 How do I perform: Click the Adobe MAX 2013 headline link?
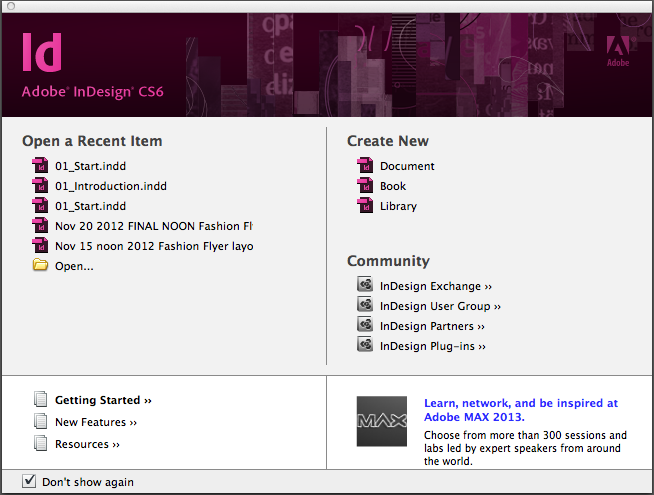(521, 410)
